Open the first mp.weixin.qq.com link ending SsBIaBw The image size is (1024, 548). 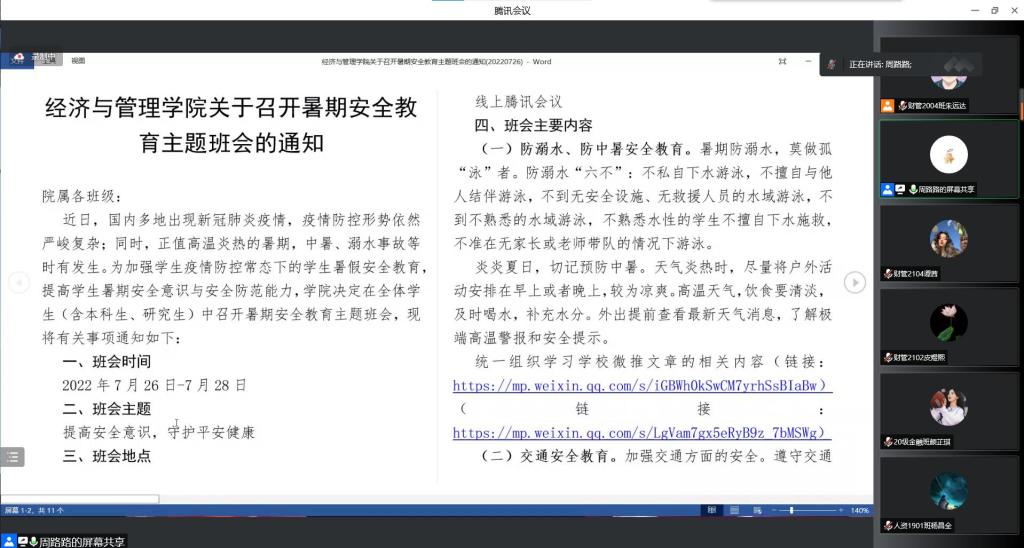(x=642, y=385)
